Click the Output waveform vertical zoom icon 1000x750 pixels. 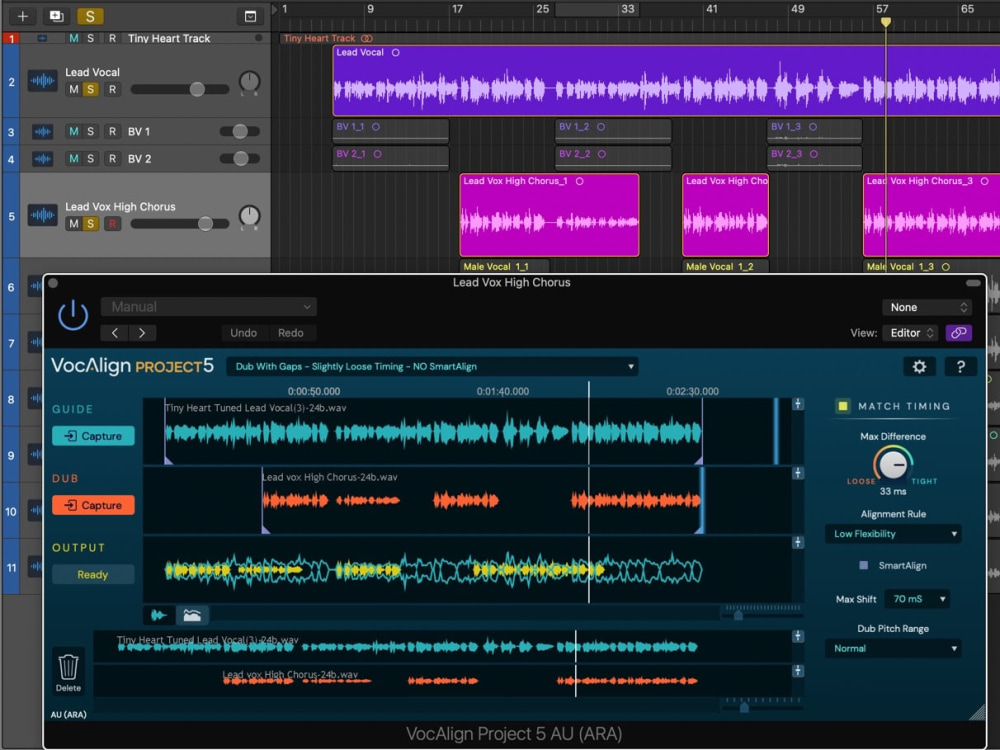[x=797, y=543]
